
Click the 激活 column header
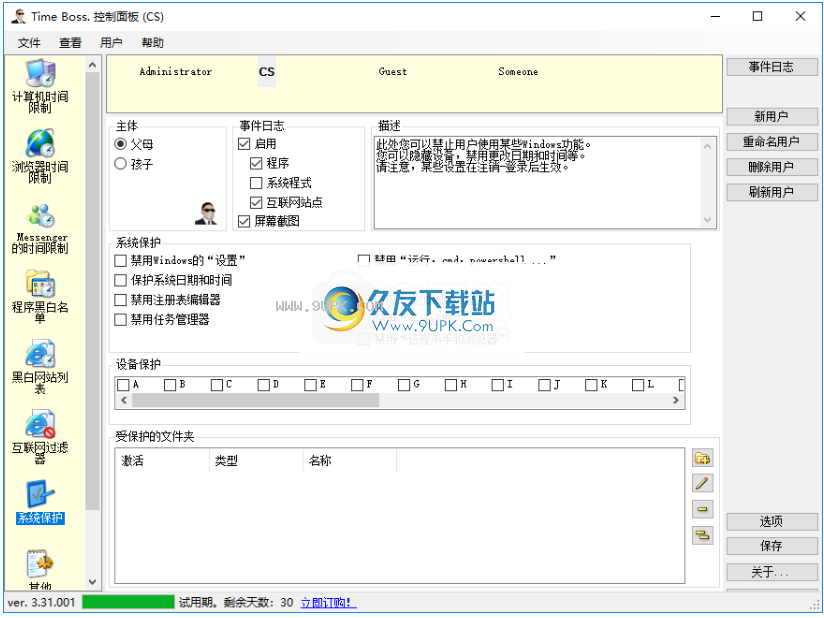tap(162, 461)
